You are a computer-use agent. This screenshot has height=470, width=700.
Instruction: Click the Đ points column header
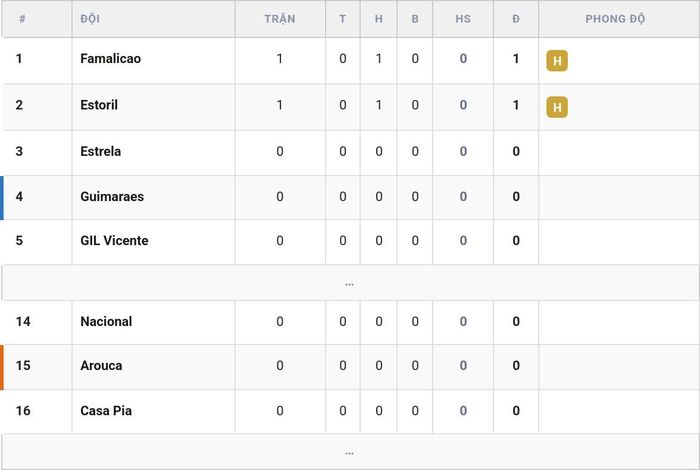coord(516,19)
